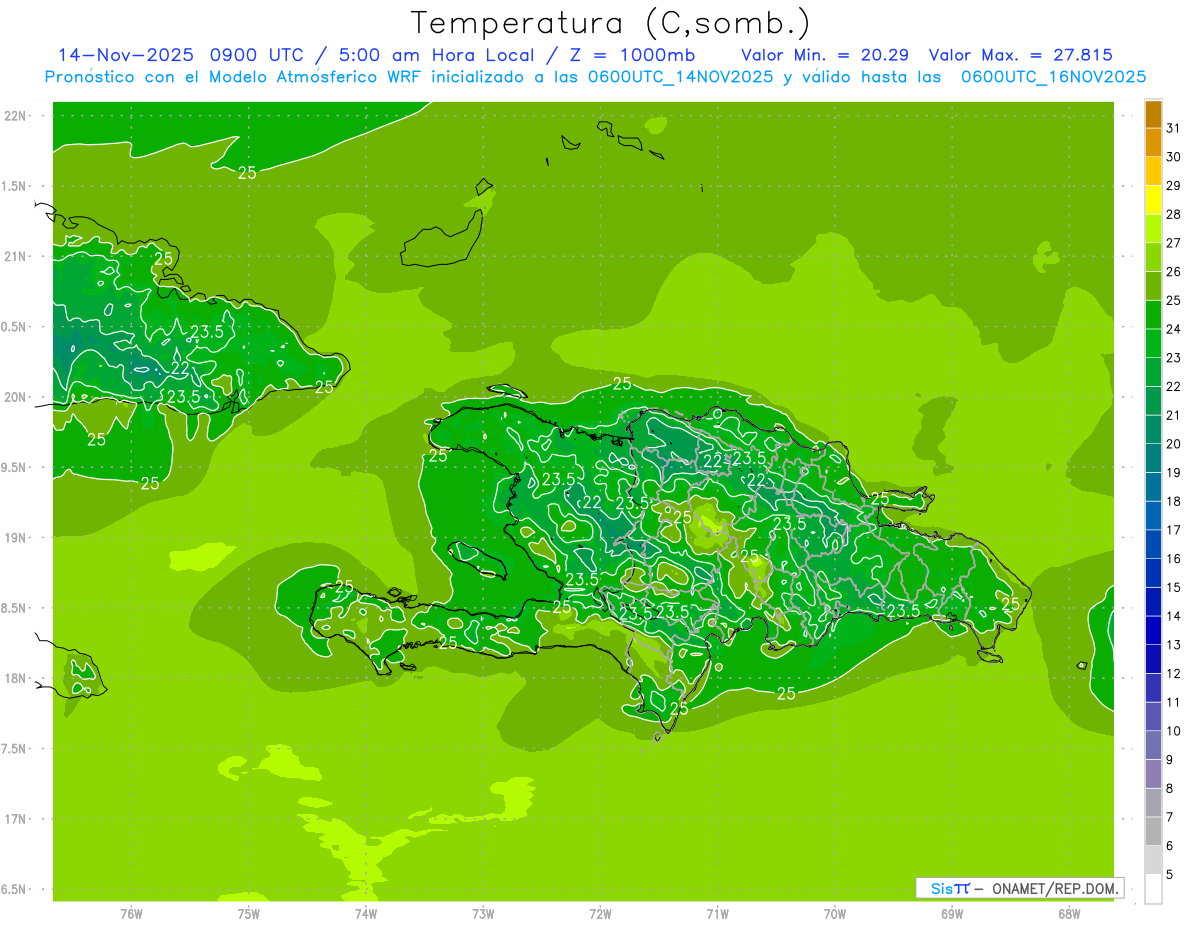Click the 75W longitude axis label

248,914
